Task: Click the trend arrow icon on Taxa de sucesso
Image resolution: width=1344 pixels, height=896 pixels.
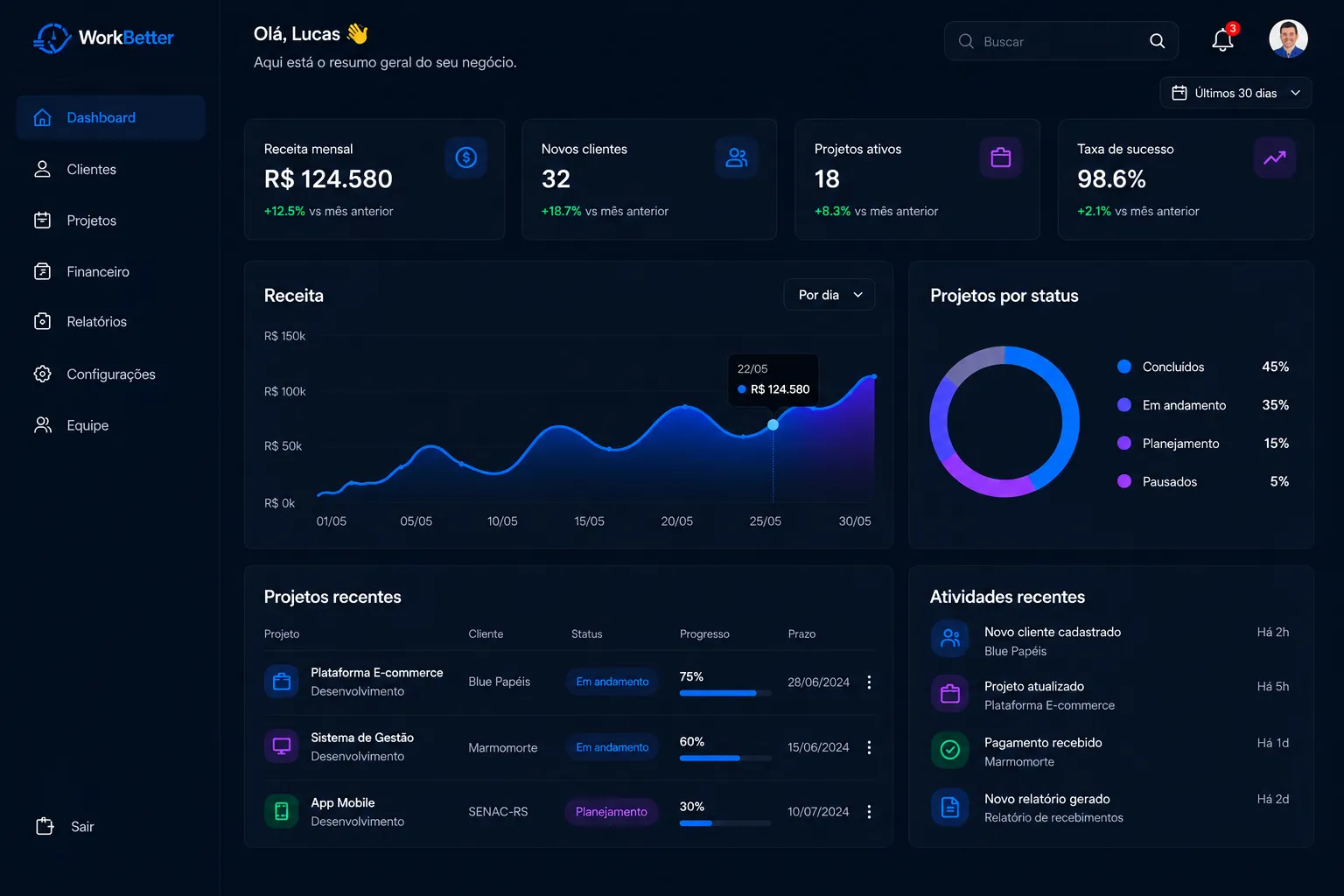Action: point(1275,157)
